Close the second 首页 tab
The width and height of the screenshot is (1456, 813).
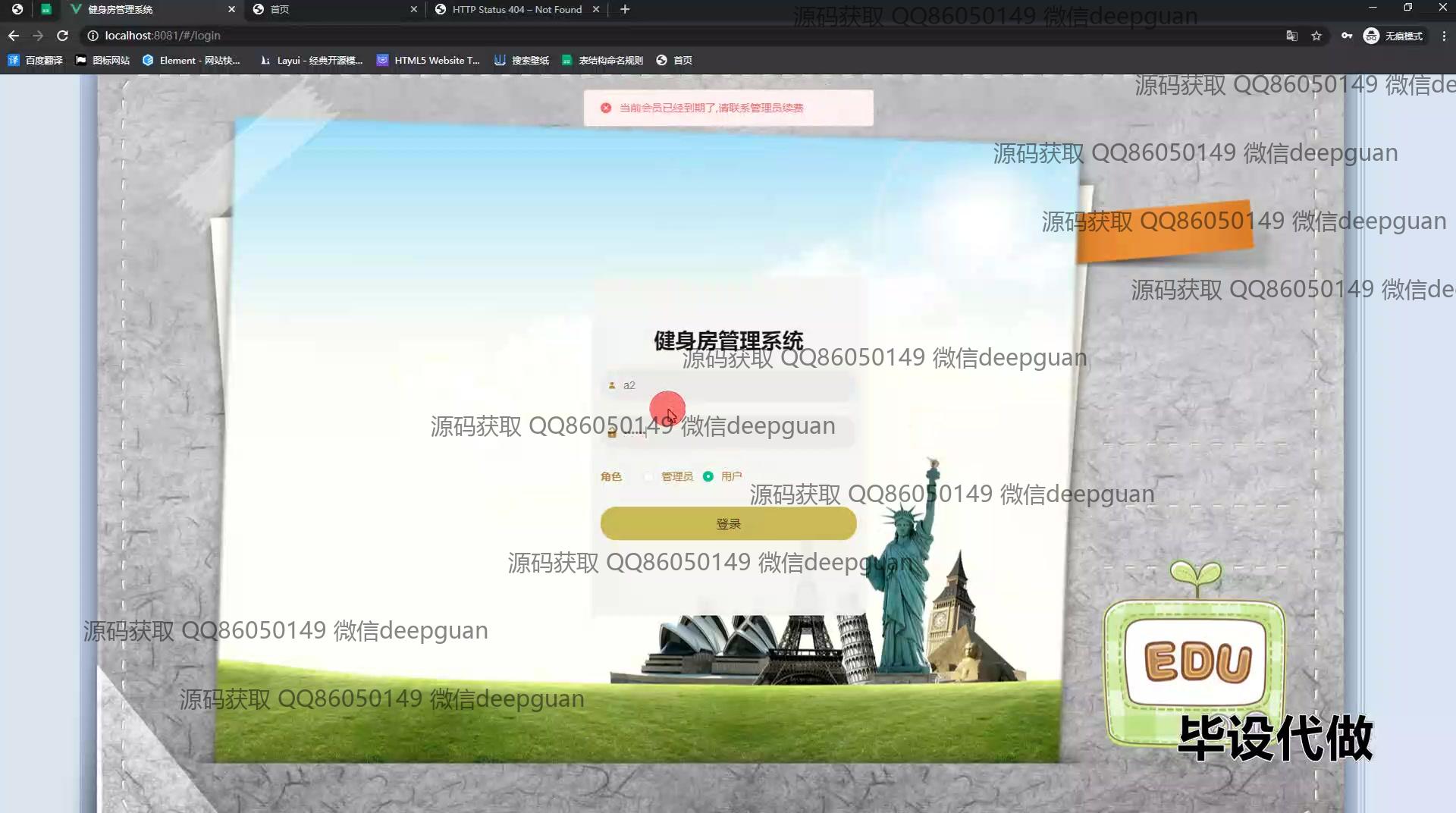[x=413, y=9]
